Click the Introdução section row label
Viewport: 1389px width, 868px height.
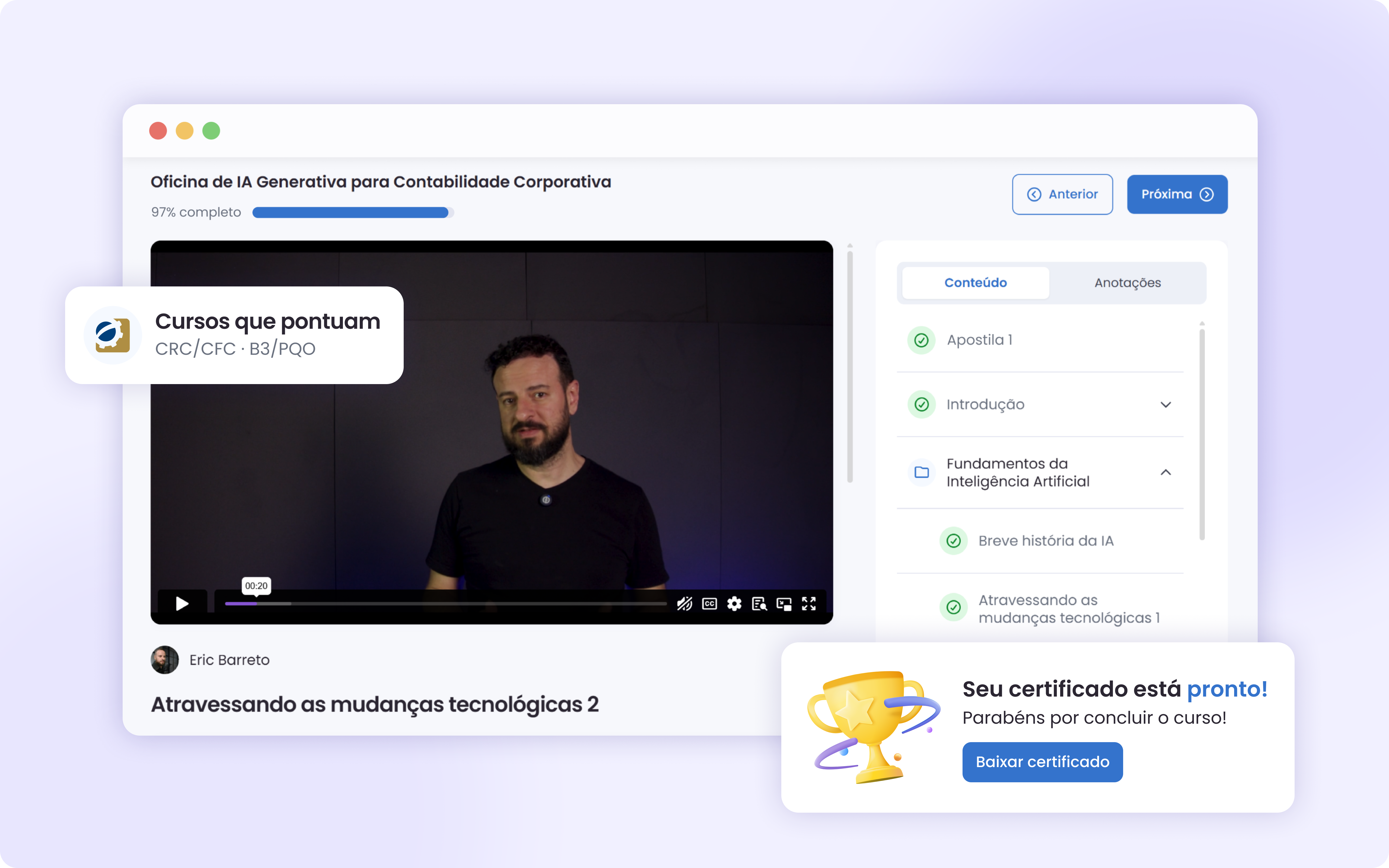pos(985,405)
